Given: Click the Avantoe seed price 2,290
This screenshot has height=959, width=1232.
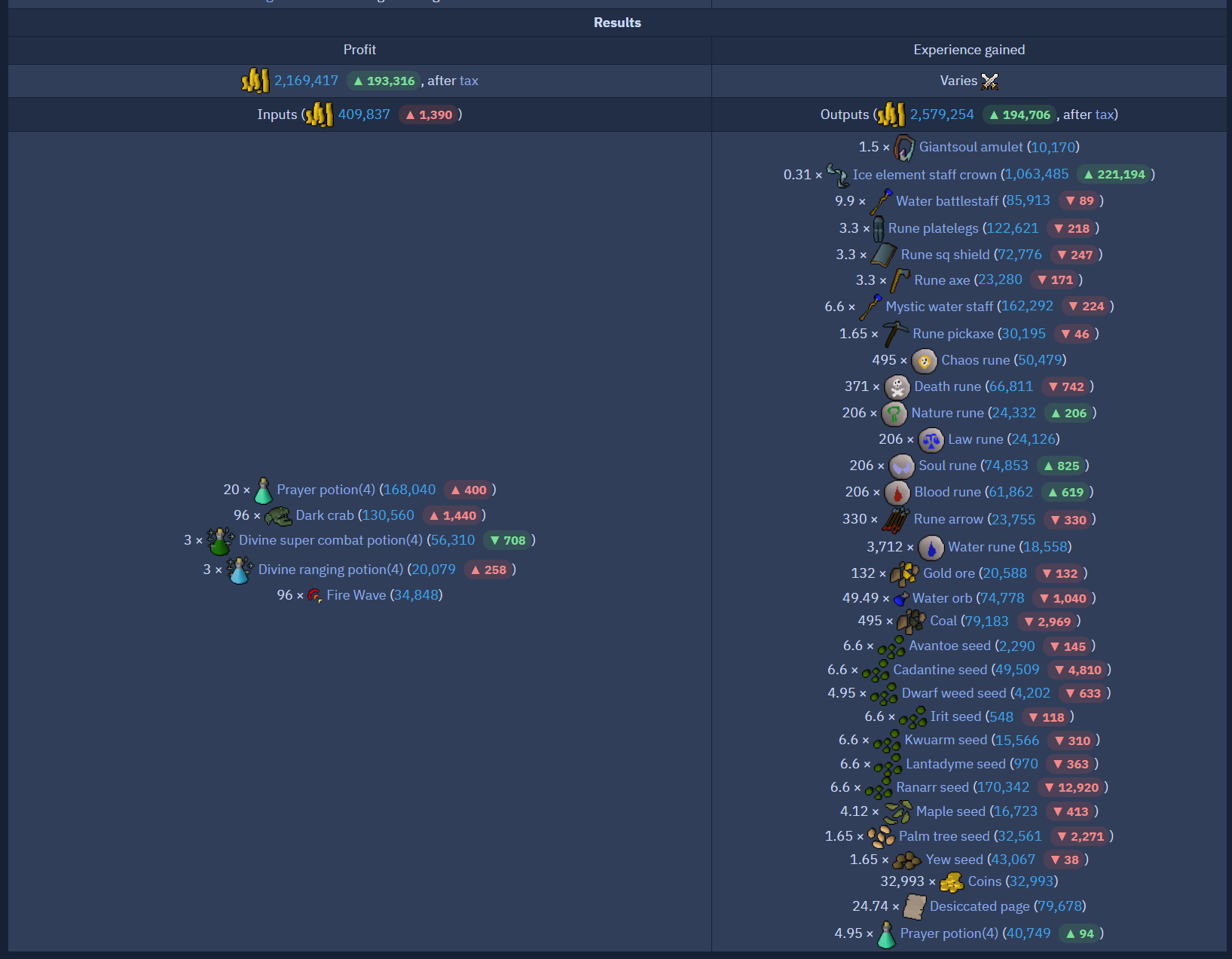Looking at the screenshot, I should click(1017, 646).
